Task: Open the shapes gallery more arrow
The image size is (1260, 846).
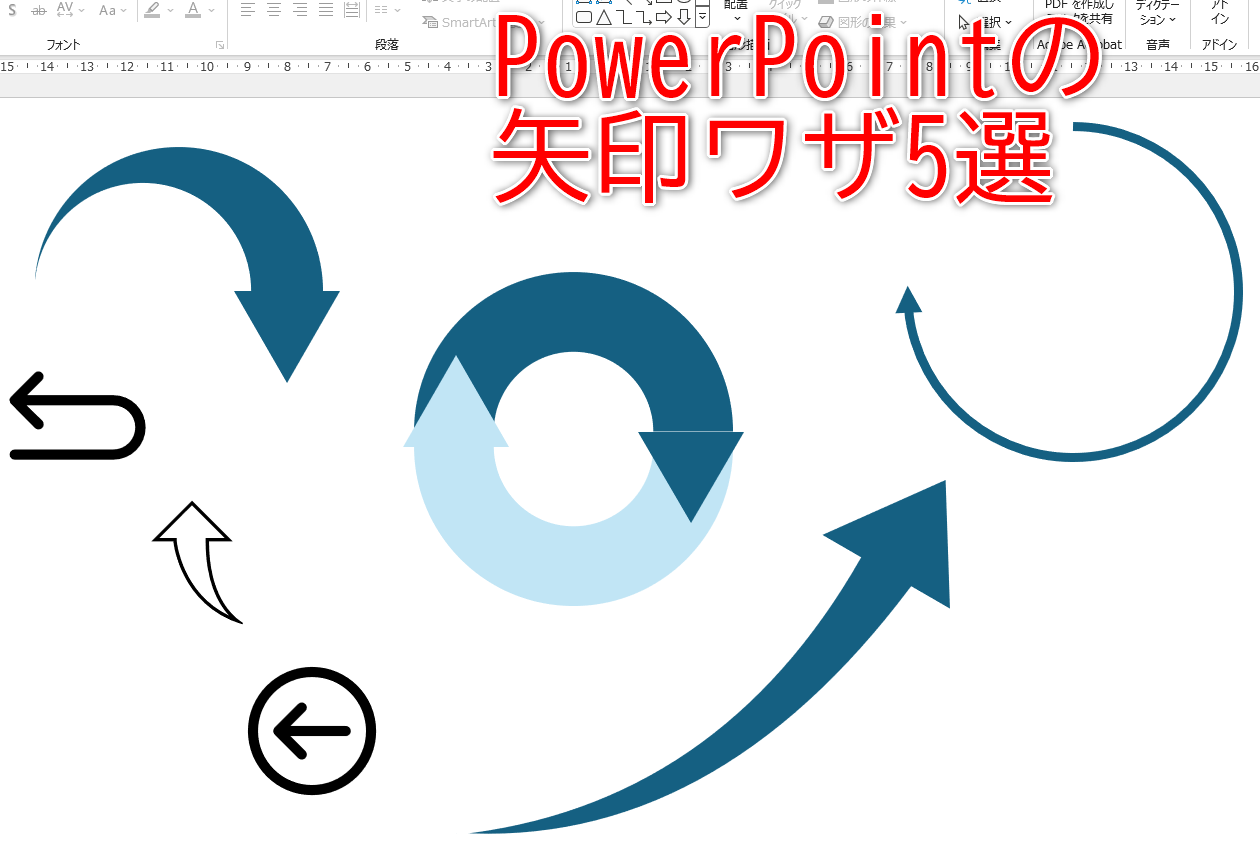Action: tap(703, 16)
